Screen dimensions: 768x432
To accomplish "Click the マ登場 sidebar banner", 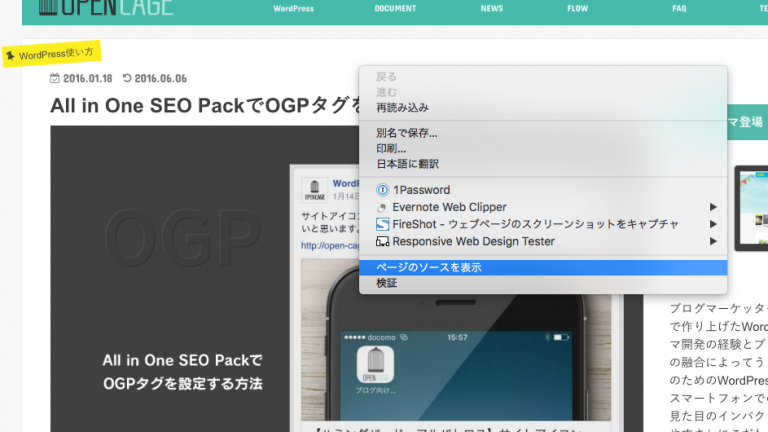I will tap(747, 122).
